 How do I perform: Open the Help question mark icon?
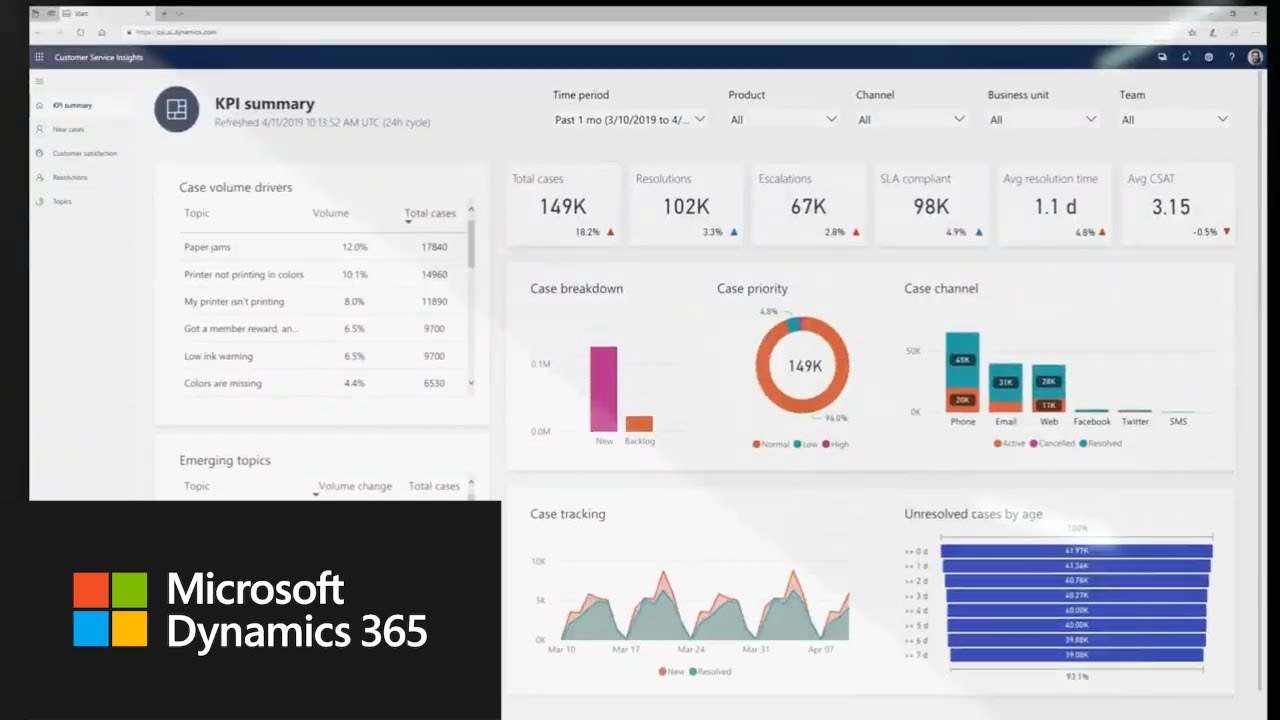click(x=1232, y=57)
